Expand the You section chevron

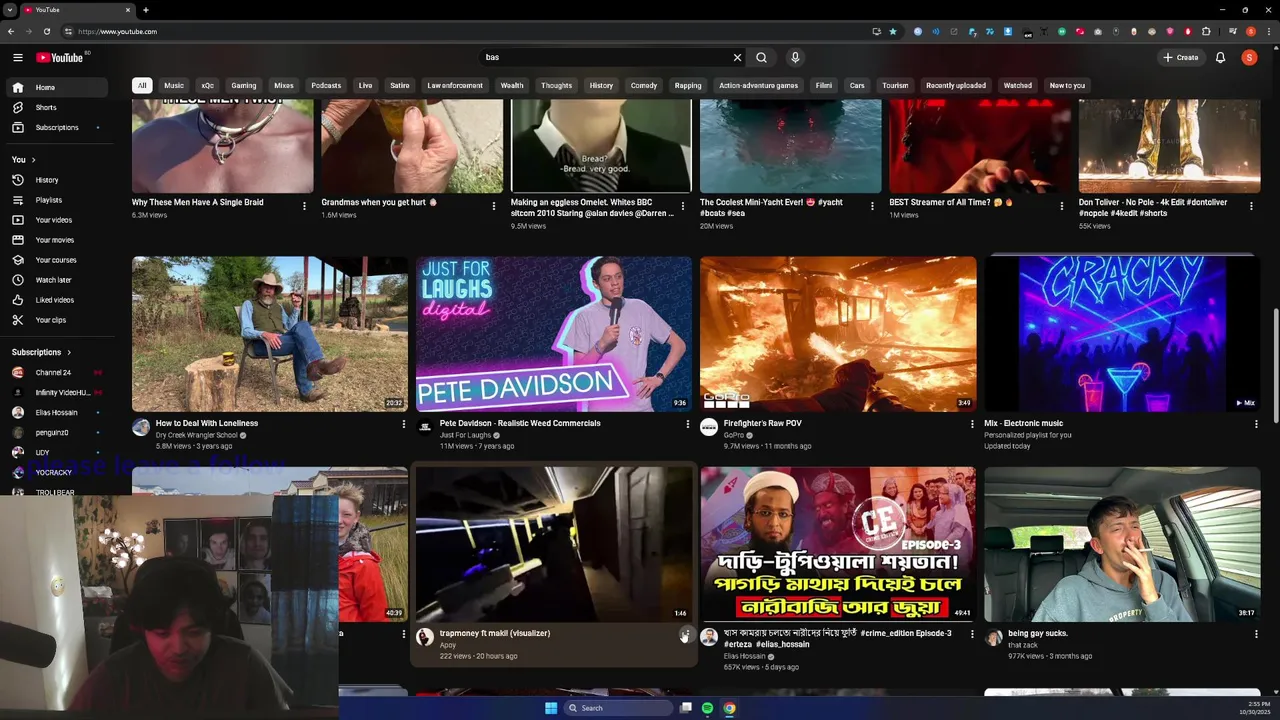(x=33, y=160)
